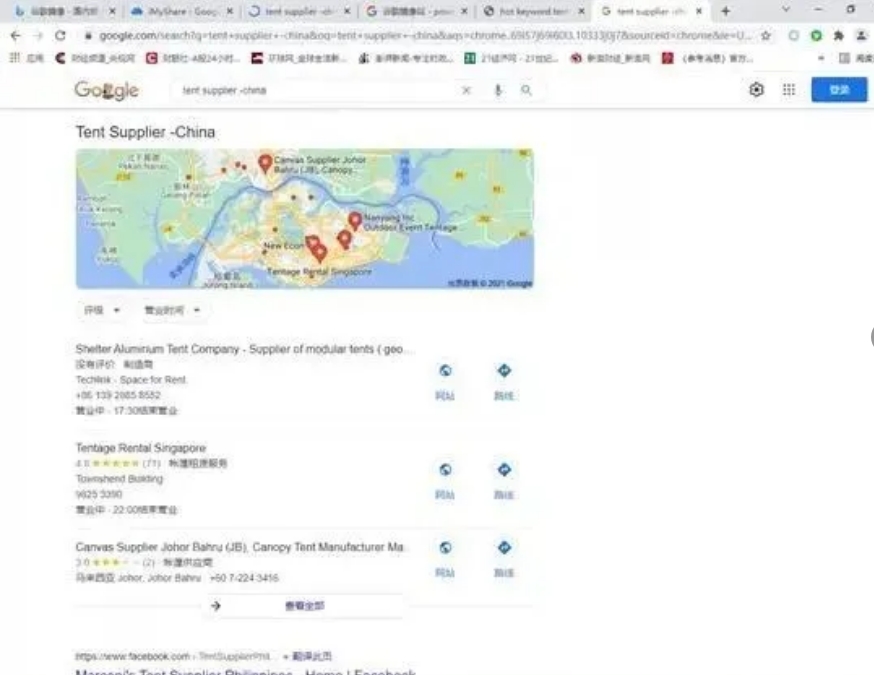The height and width of the screenshot is (675, 874).
Task: Bookmark this page with the star icon
Action: [766, 36]
